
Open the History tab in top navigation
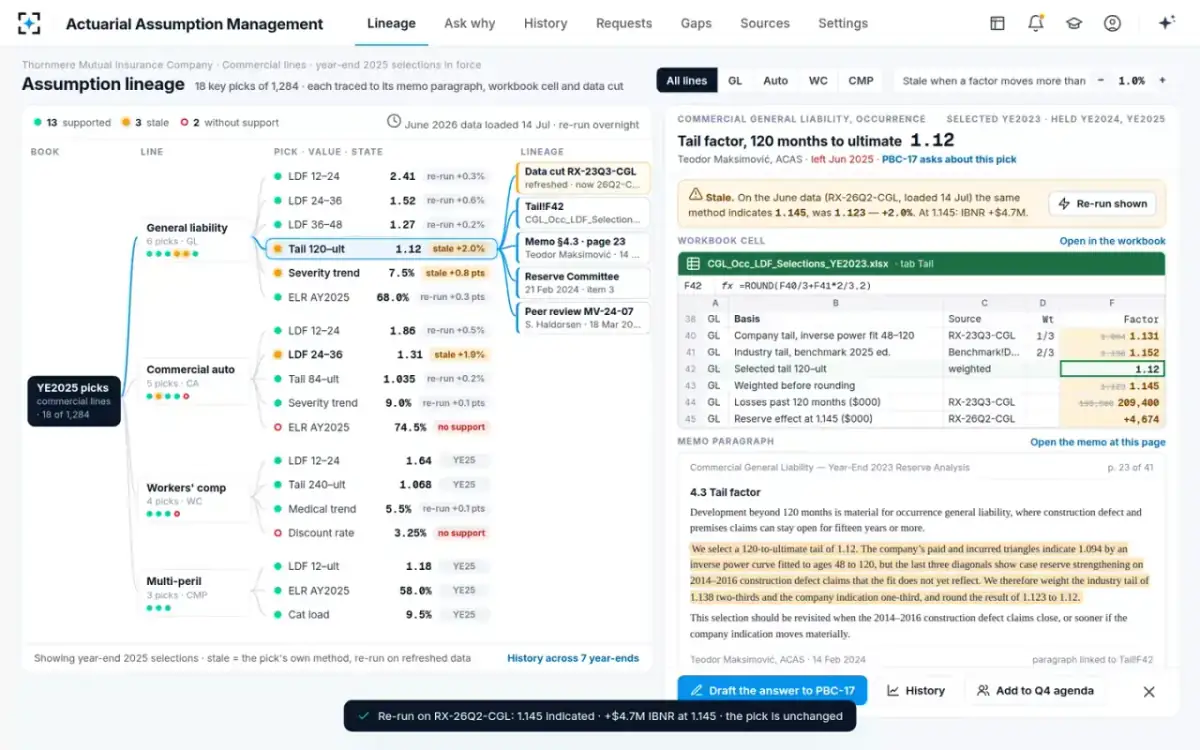[x=545, y=23]
